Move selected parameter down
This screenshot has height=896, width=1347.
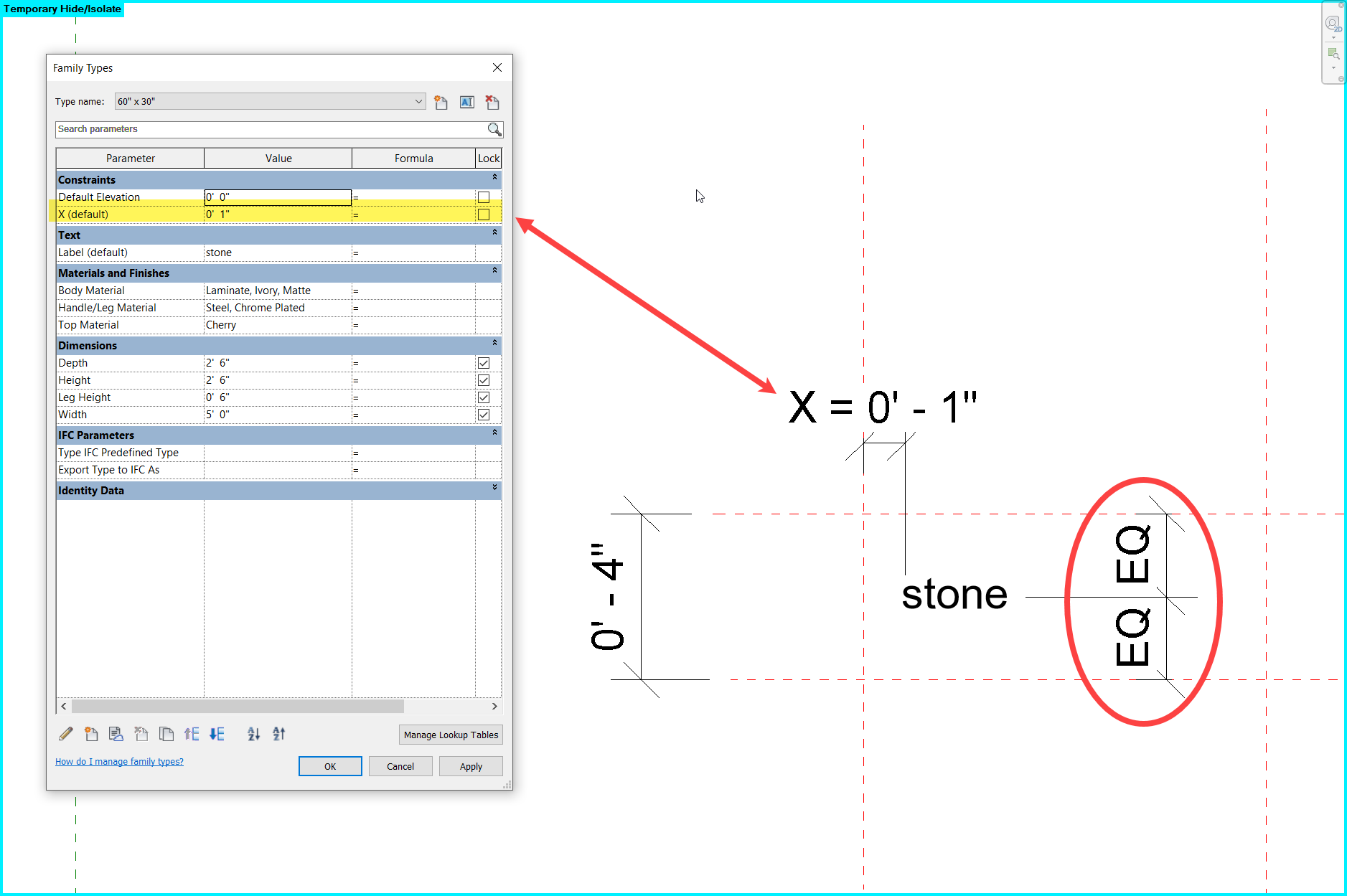[217, 734]
